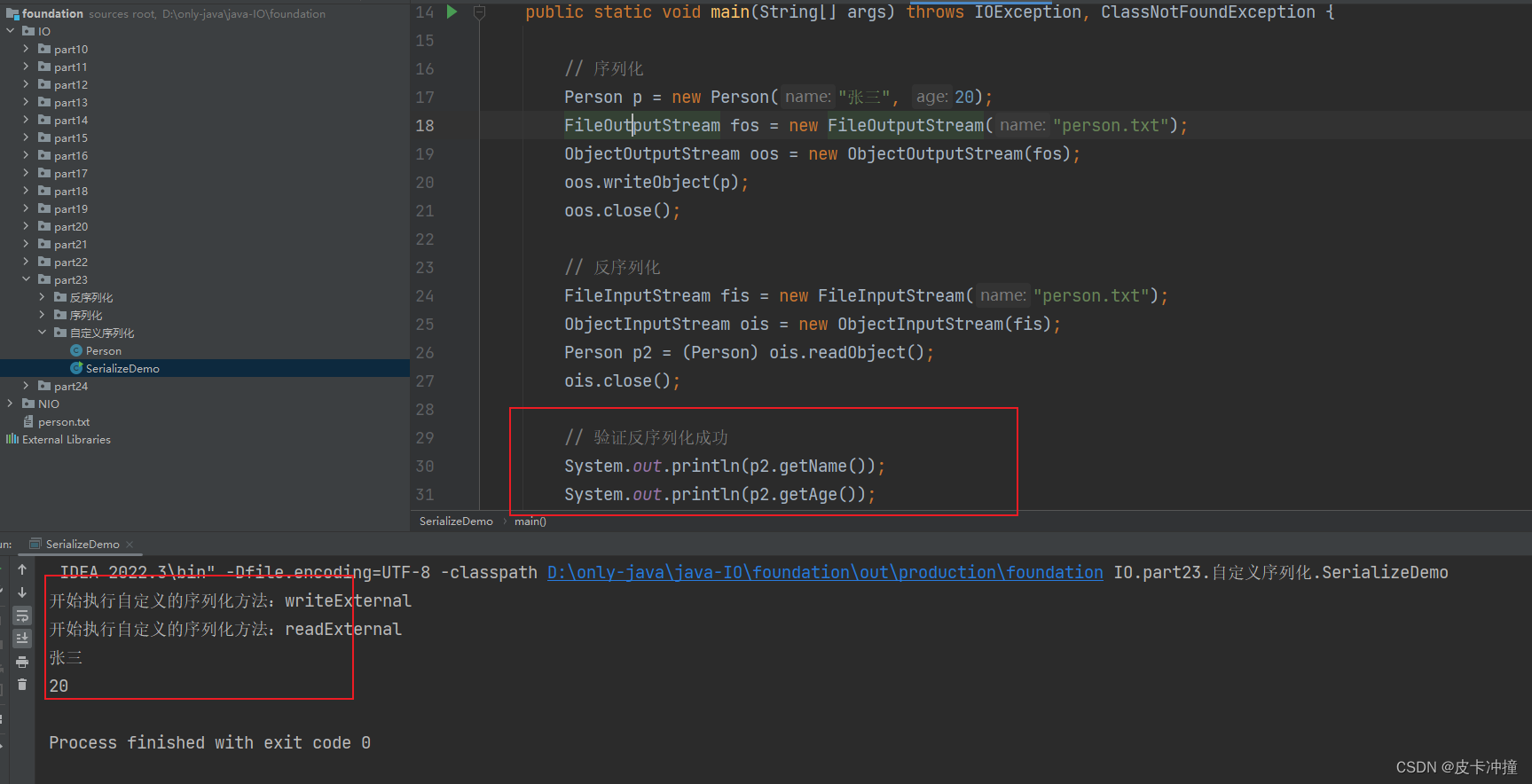Click the scroll down arrow in Run console
This screenshot has width=1532, height=784.
(x=22, y=592)
